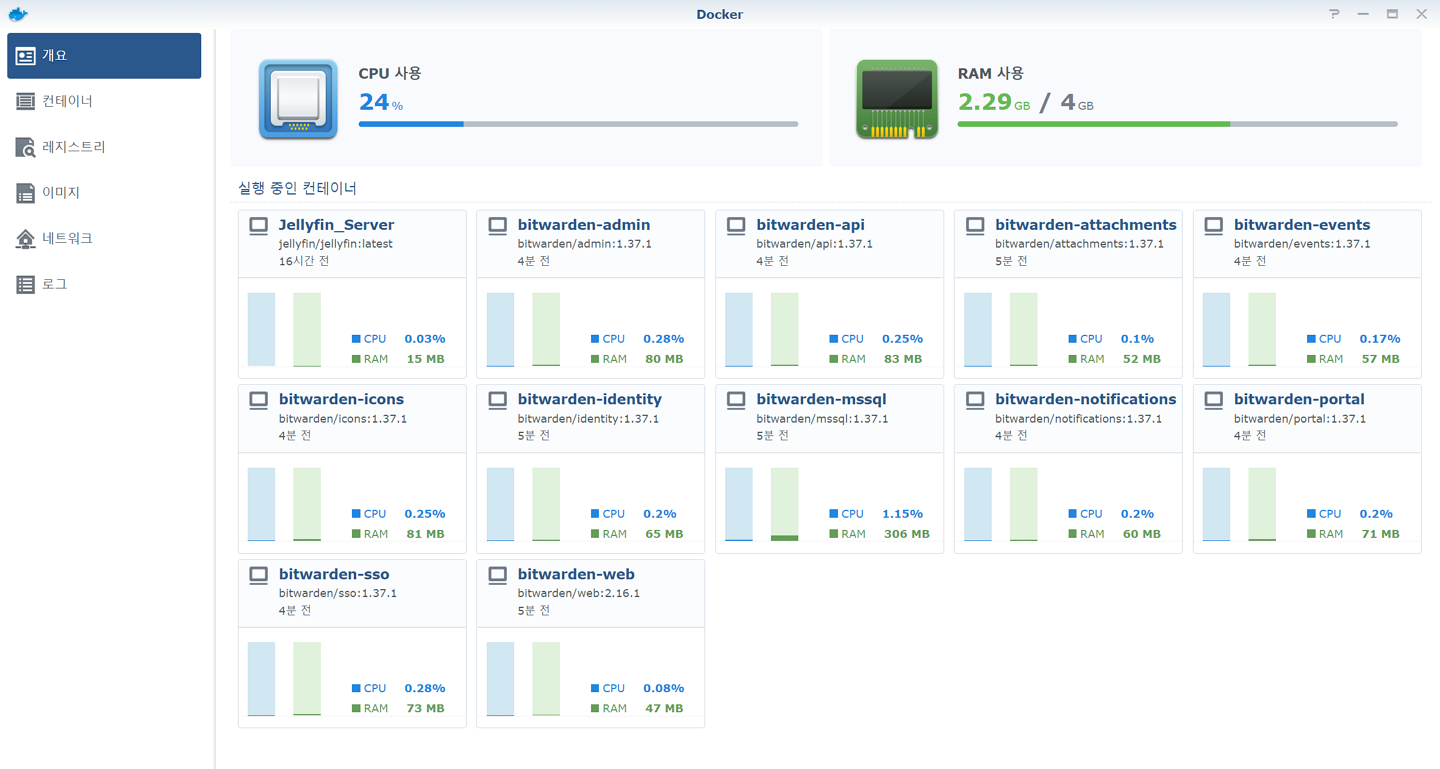Switch to the 컨테이너 section
This screenshot has height=769, width=1440.
[104, 101]
